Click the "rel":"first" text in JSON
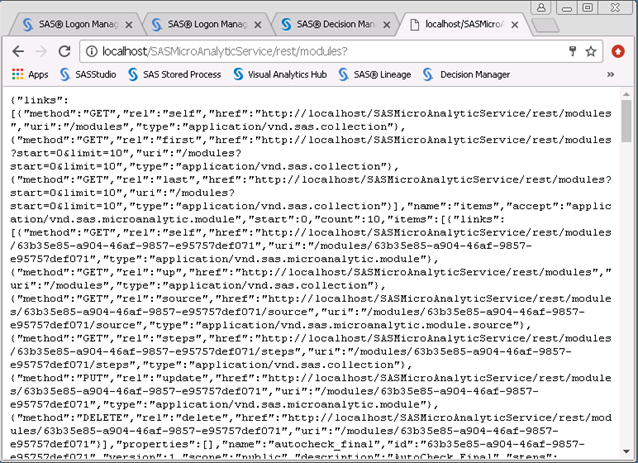 [162, 140]
